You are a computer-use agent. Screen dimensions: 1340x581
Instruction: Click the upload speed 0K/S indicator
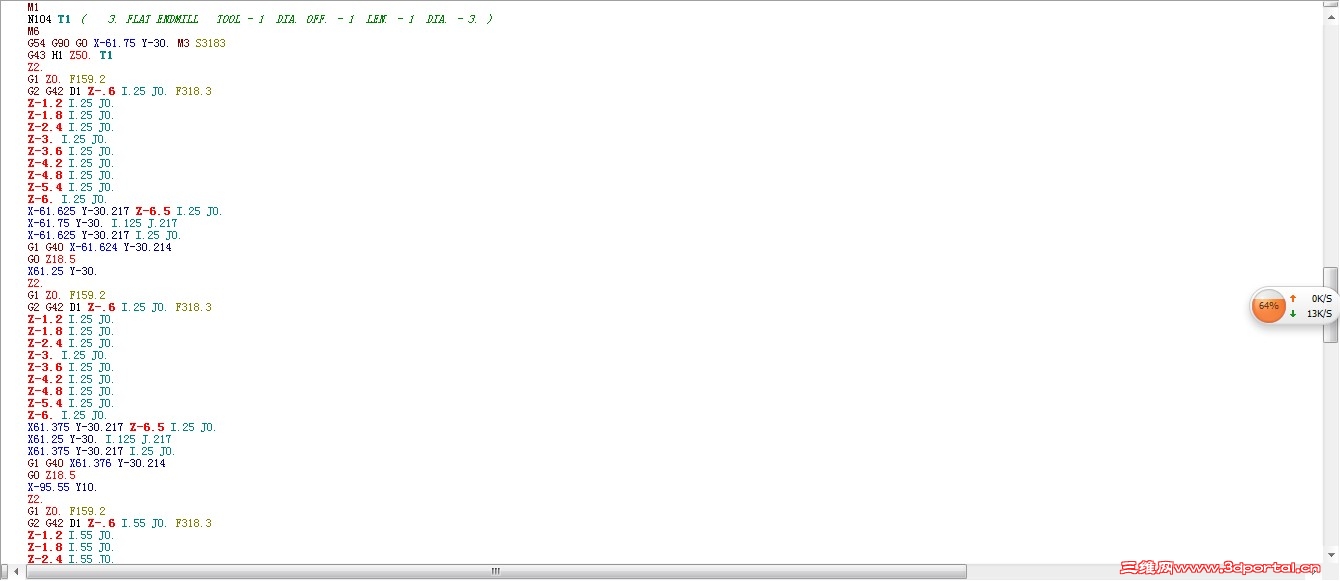click(1310, 298)
